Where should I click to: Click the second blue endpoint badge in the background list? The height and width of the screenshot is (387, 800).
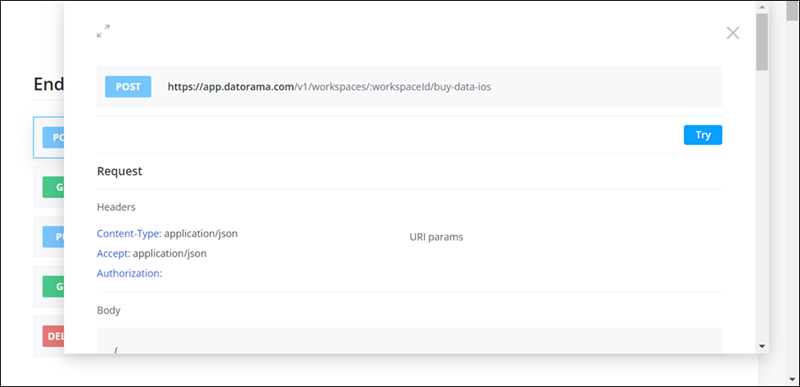[x=53, y=237]
